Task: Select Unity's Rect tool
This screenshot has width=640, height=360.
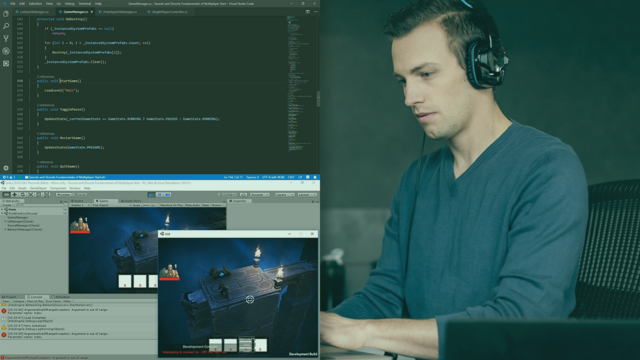Action: point(38,195)
